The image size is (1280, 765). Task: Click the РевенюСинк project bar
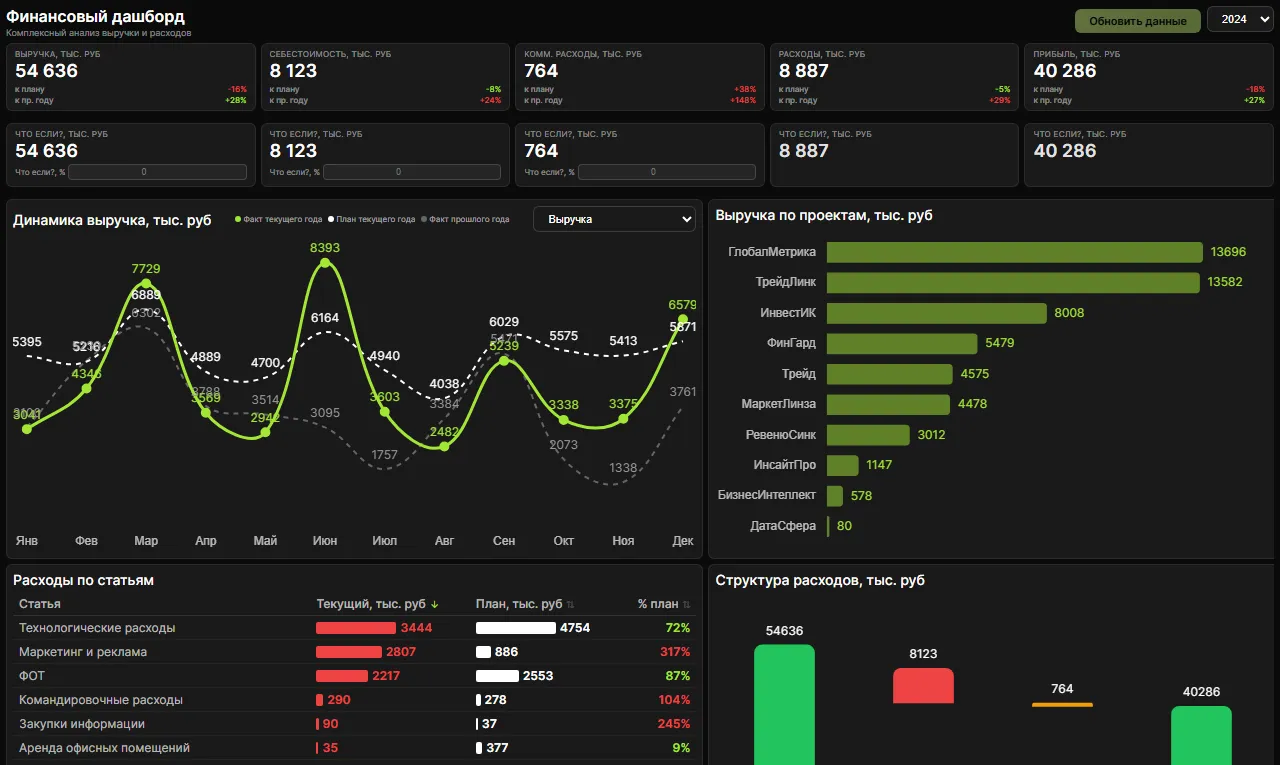click(x=868, y=434)
